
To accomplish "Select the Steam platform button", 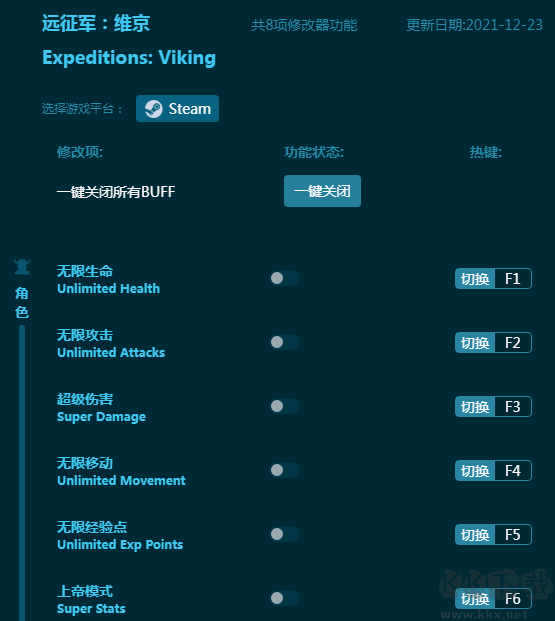I will [x=177, y=109].
